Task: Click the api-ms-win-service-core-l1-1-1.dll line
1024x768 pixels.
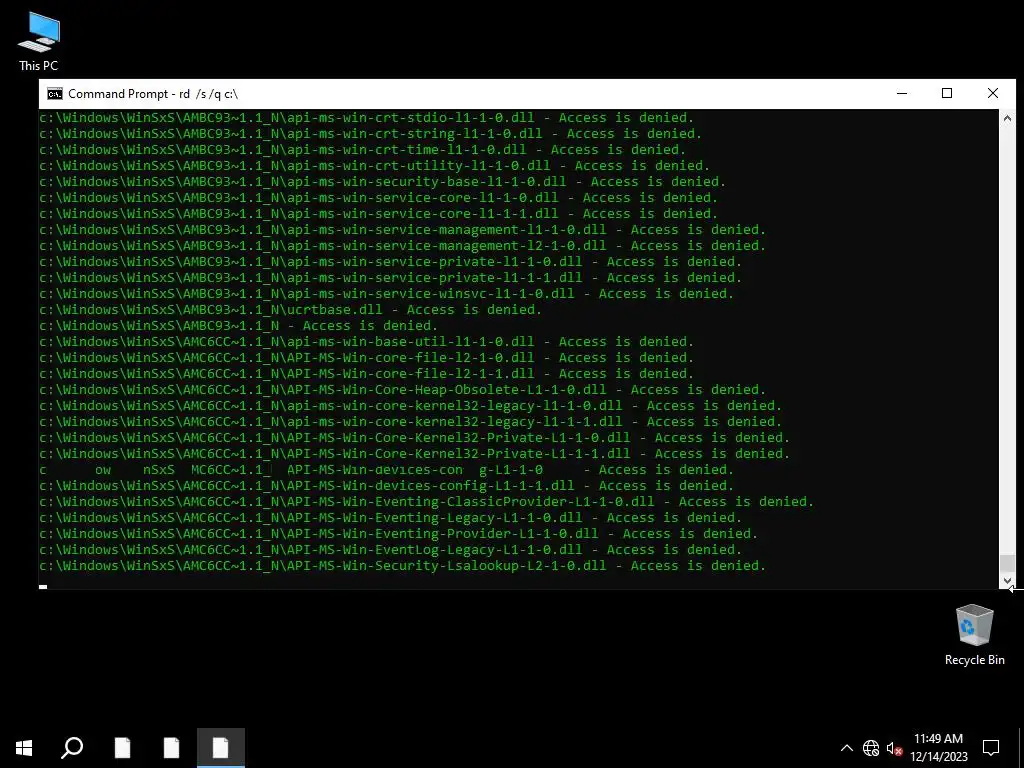Action: pyautogui.click(x=378, y=214)
